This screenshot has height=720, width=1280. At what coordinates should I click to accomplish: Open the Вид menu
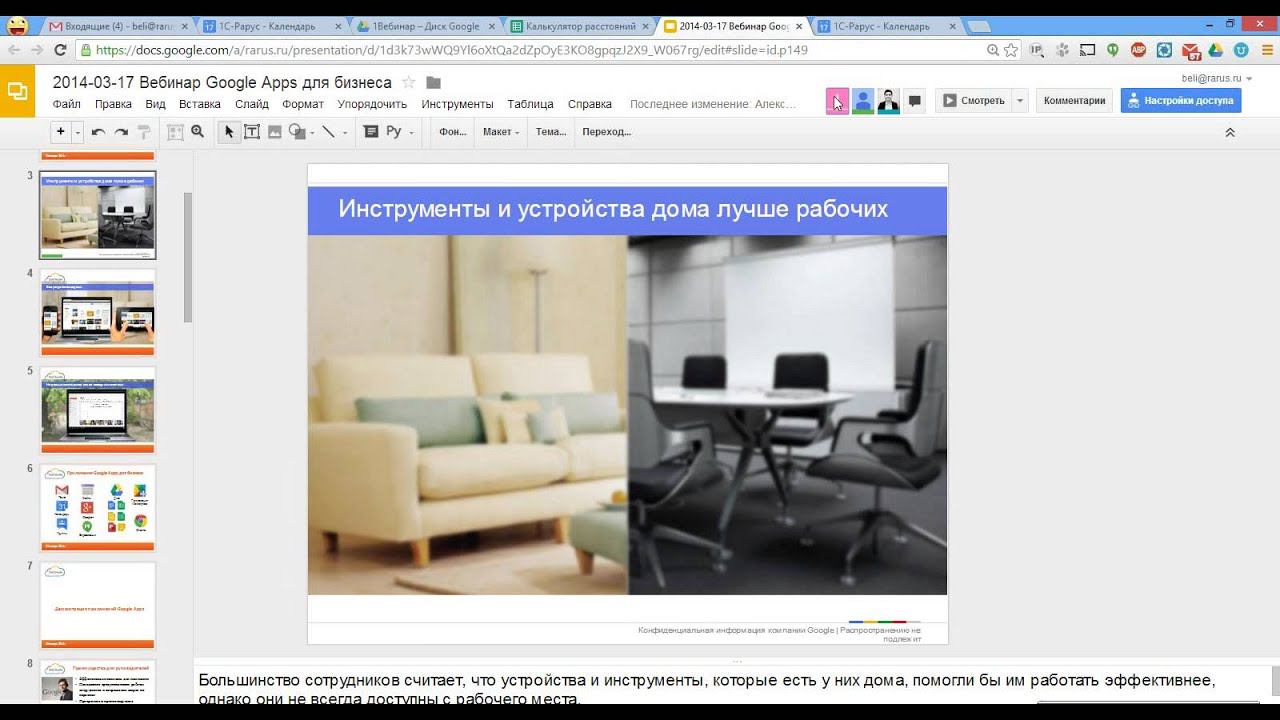click(x=155, y=104)
